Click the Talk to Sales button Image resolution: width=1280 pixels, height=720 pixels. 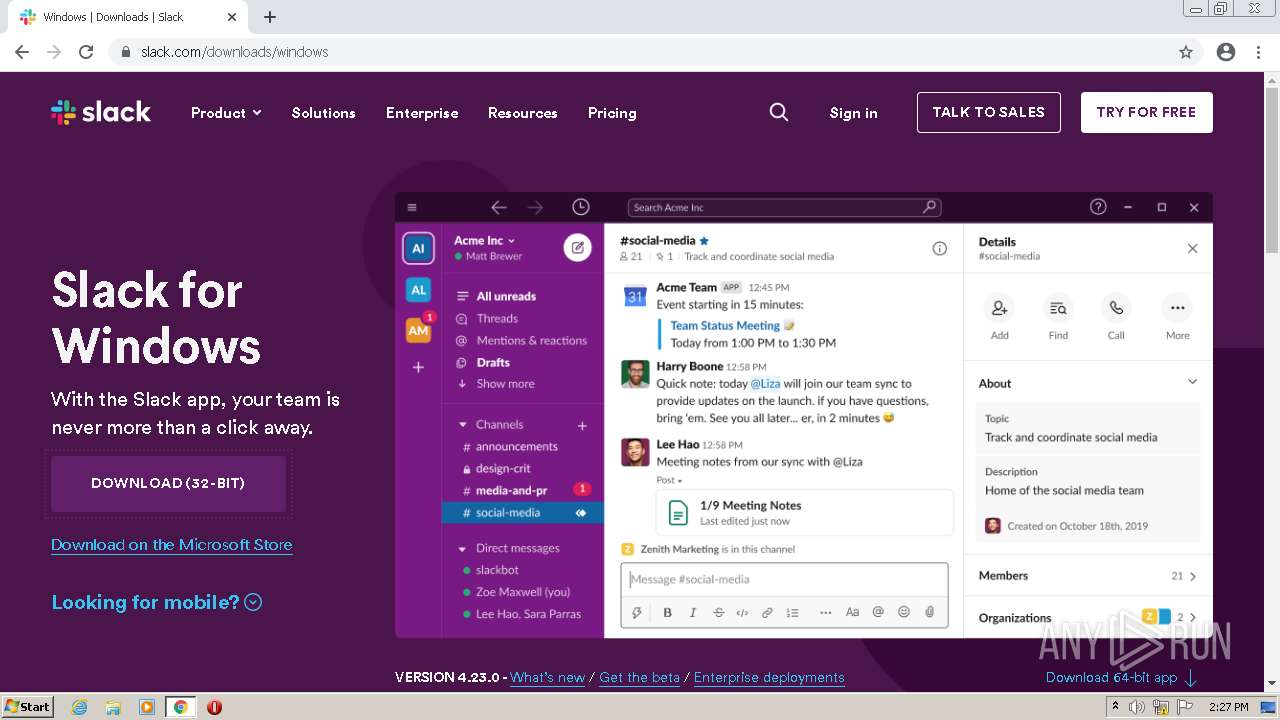(988, 112)
